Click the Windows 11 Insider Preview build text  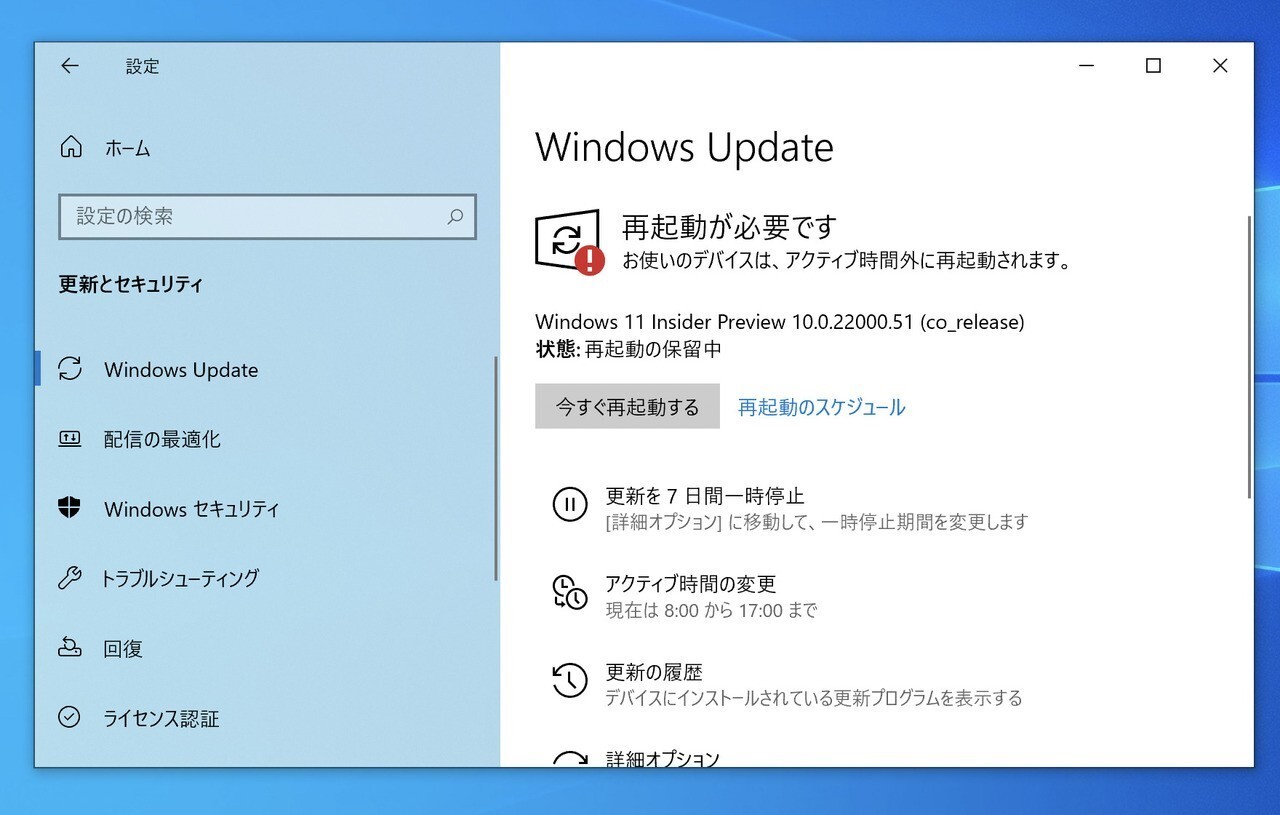tap(780, 322)
